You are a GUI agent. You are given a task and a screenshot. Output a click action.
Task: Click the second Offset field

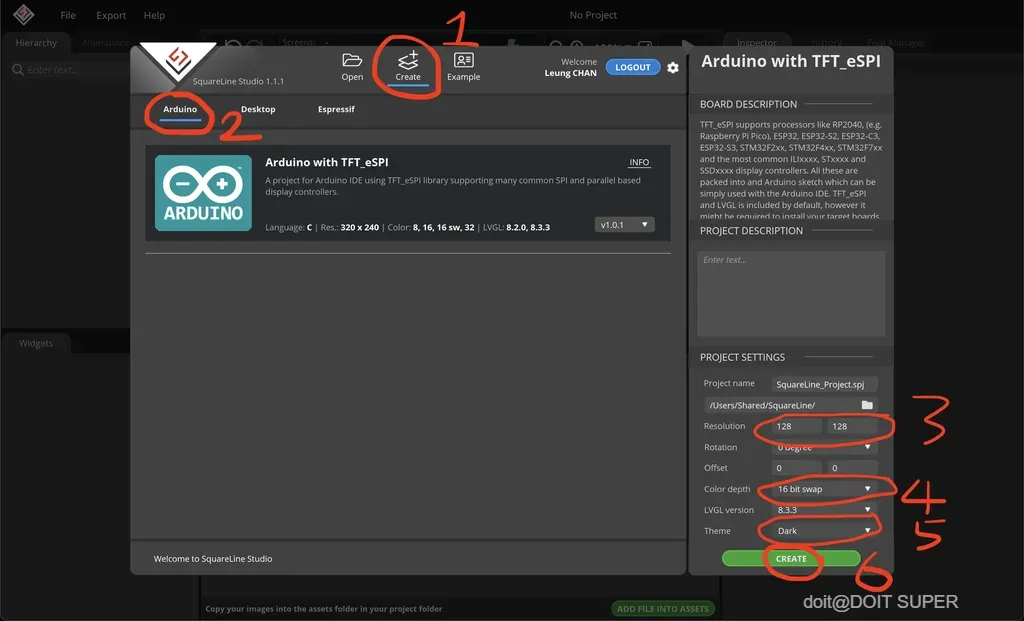[x=852, y=468]
